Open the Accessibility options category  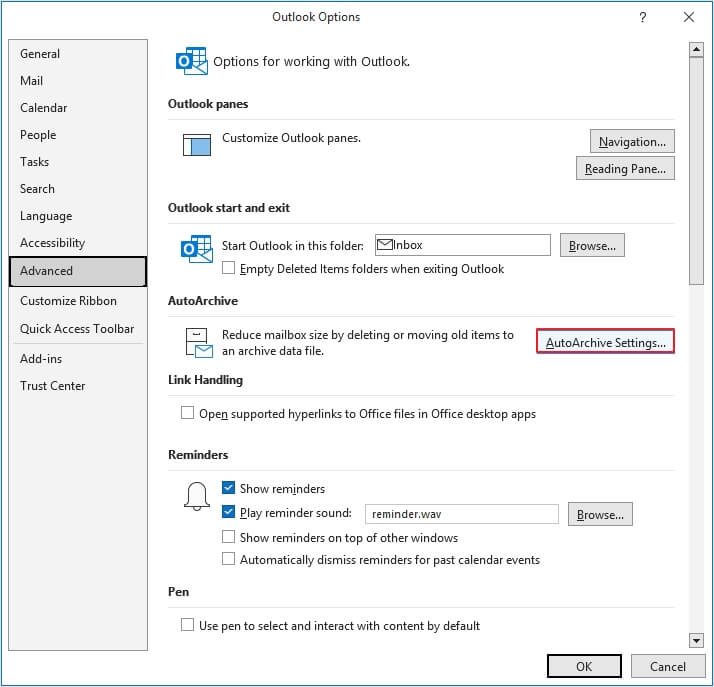78,243
